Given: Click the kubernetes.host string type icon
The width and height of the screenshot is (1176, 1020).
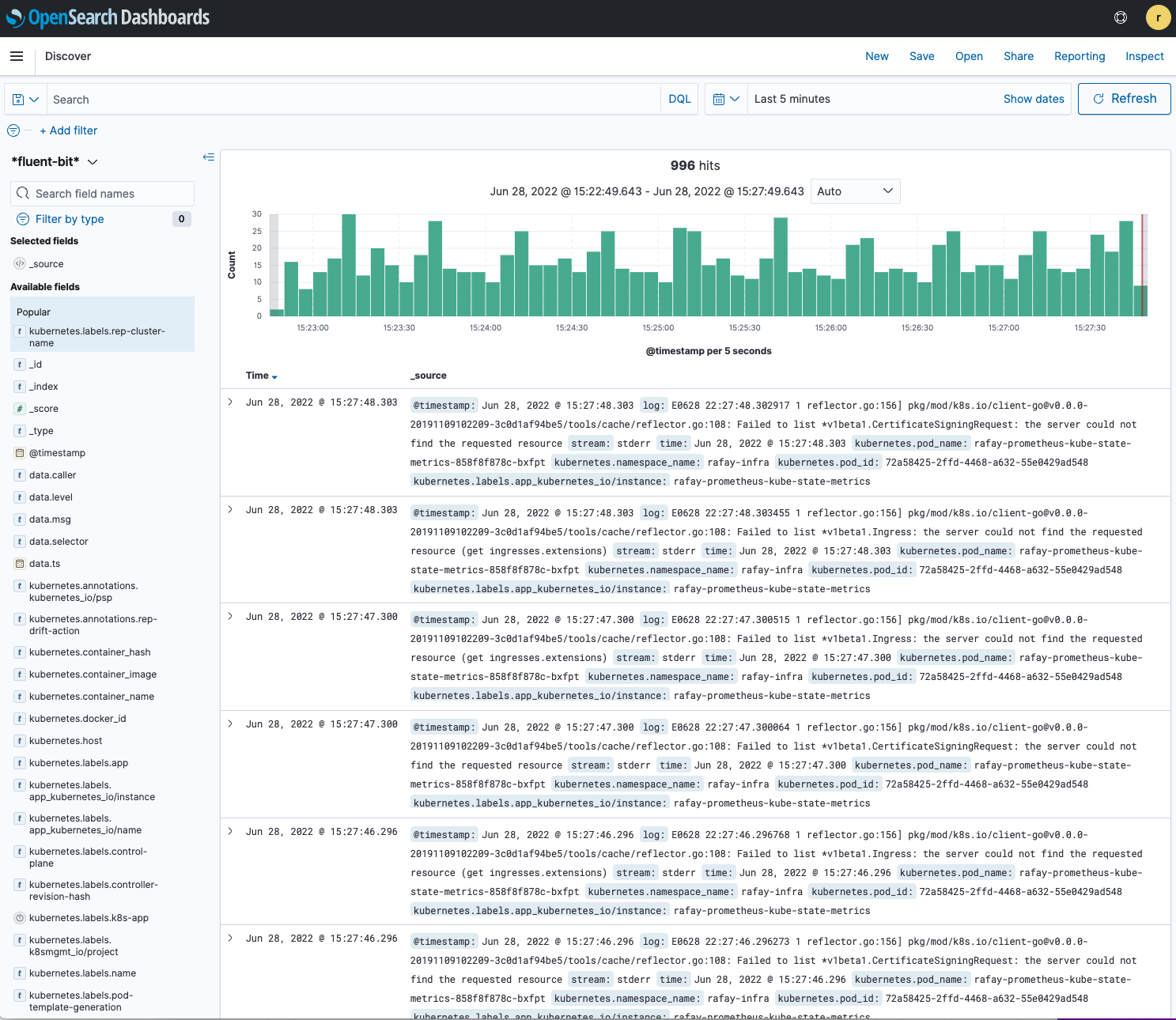Looking at the screenshot, I should (x=20, y=741).
